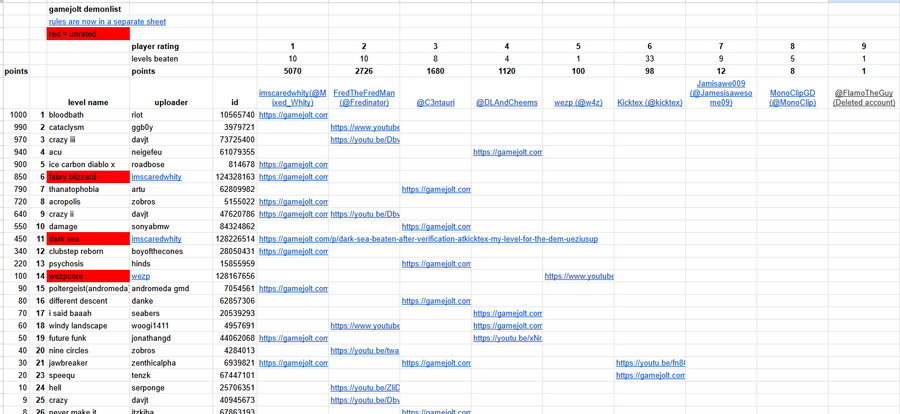
Task: Select the points value 5070
Action: [292, 71]
